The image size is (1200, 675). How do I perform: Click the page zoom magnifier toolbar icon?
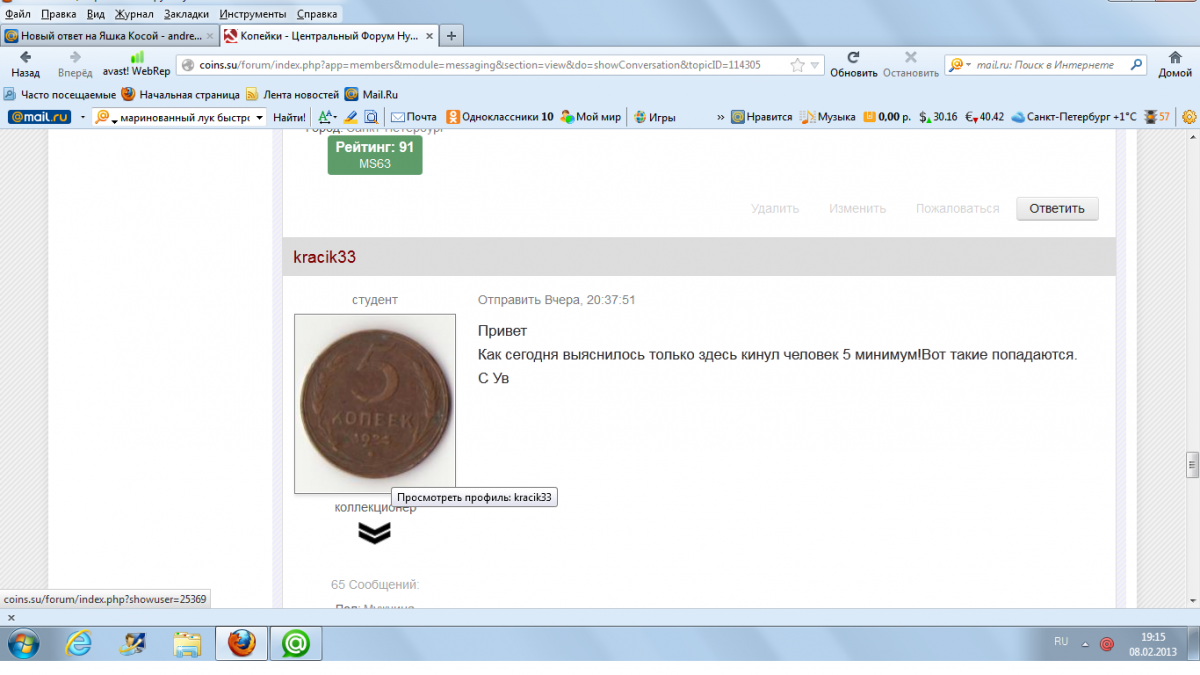click(370, 117)
